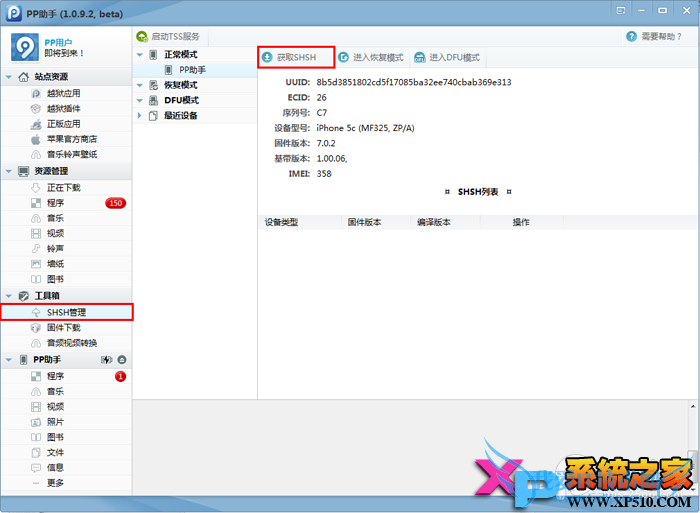700x513 pixels.
Task: Click 进入恢复模式 button
Action: click(x=371, y=57)
